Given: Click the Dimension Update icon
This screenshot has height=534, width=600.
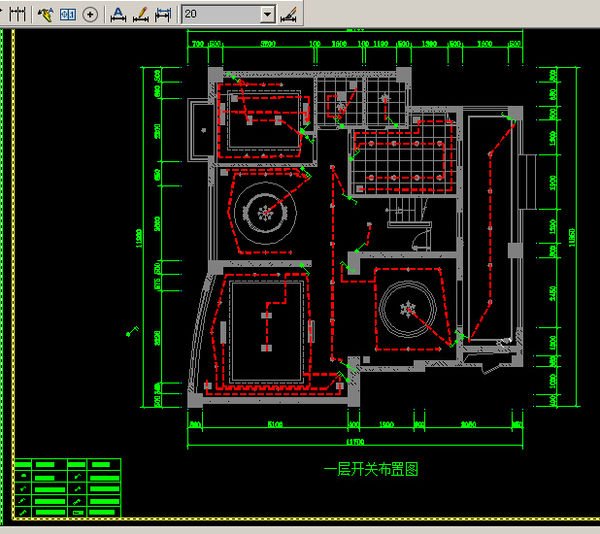Looking at the screenshot, I should pyautogui.click(x=162, y=14).
